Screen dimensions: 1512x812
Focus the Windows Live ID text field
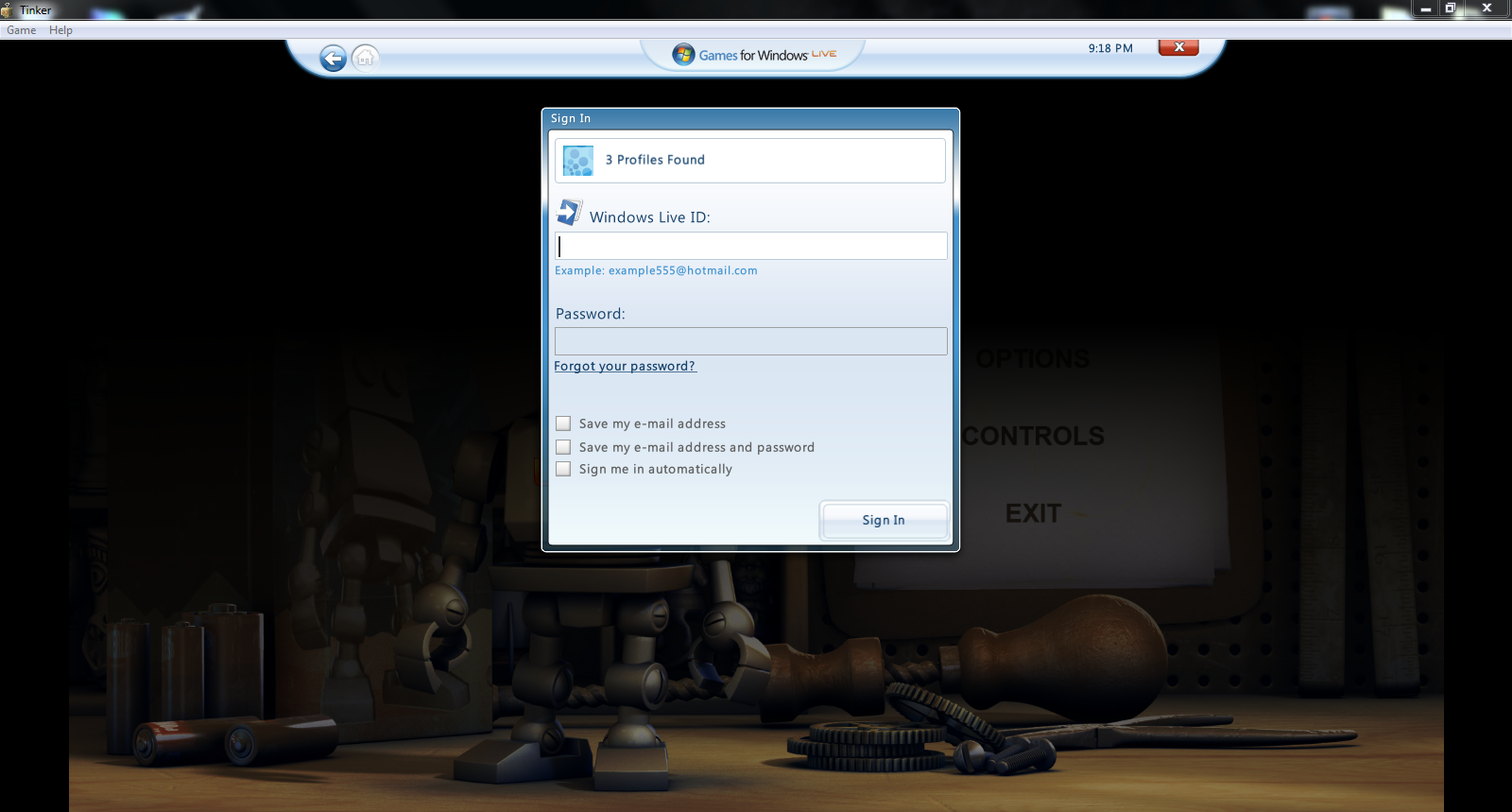(751, 246)
